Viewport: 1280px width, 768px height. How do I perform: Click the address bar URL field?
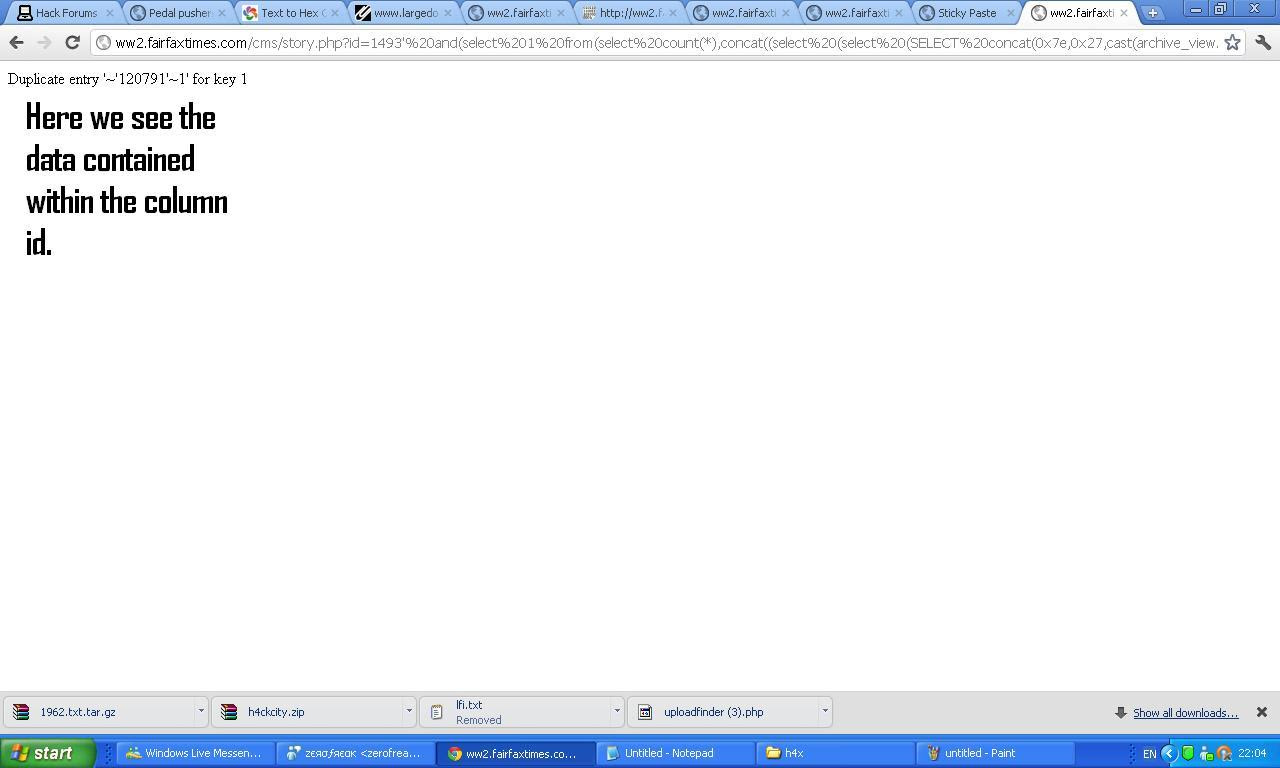pos(666,43)
